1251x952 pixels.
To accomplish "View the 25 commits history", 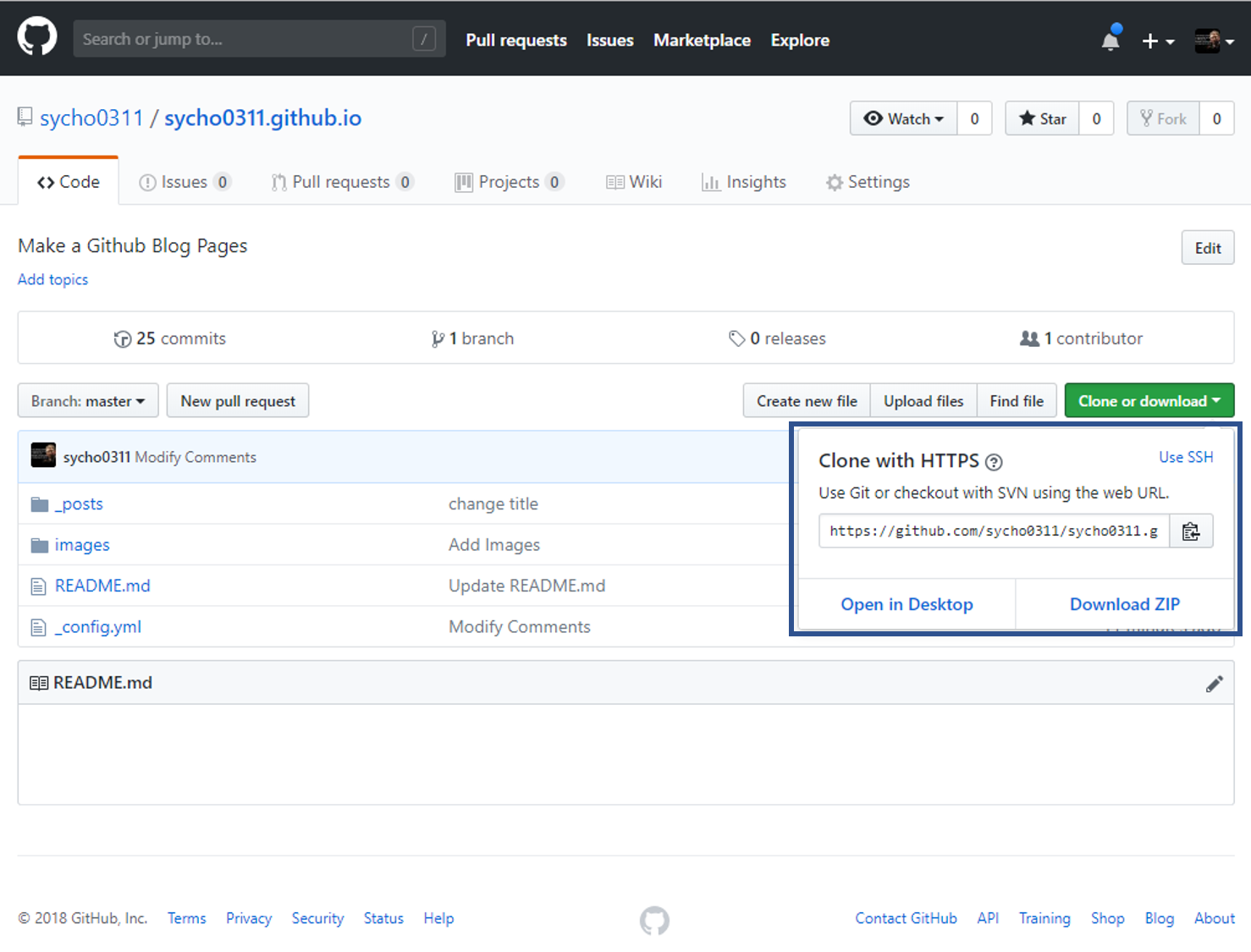I will click(170, 338).
